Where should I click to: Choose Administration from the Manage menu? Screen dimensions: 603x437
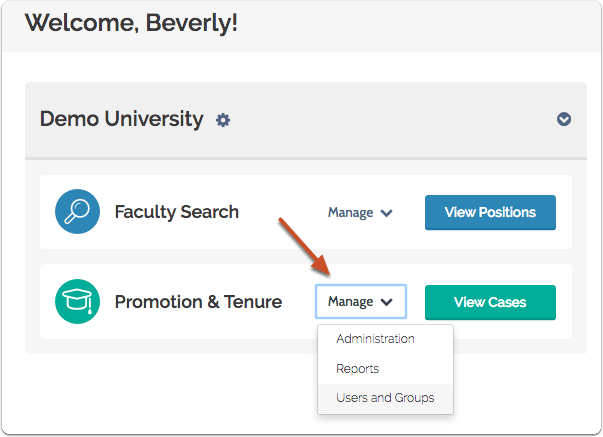point(375,339)
